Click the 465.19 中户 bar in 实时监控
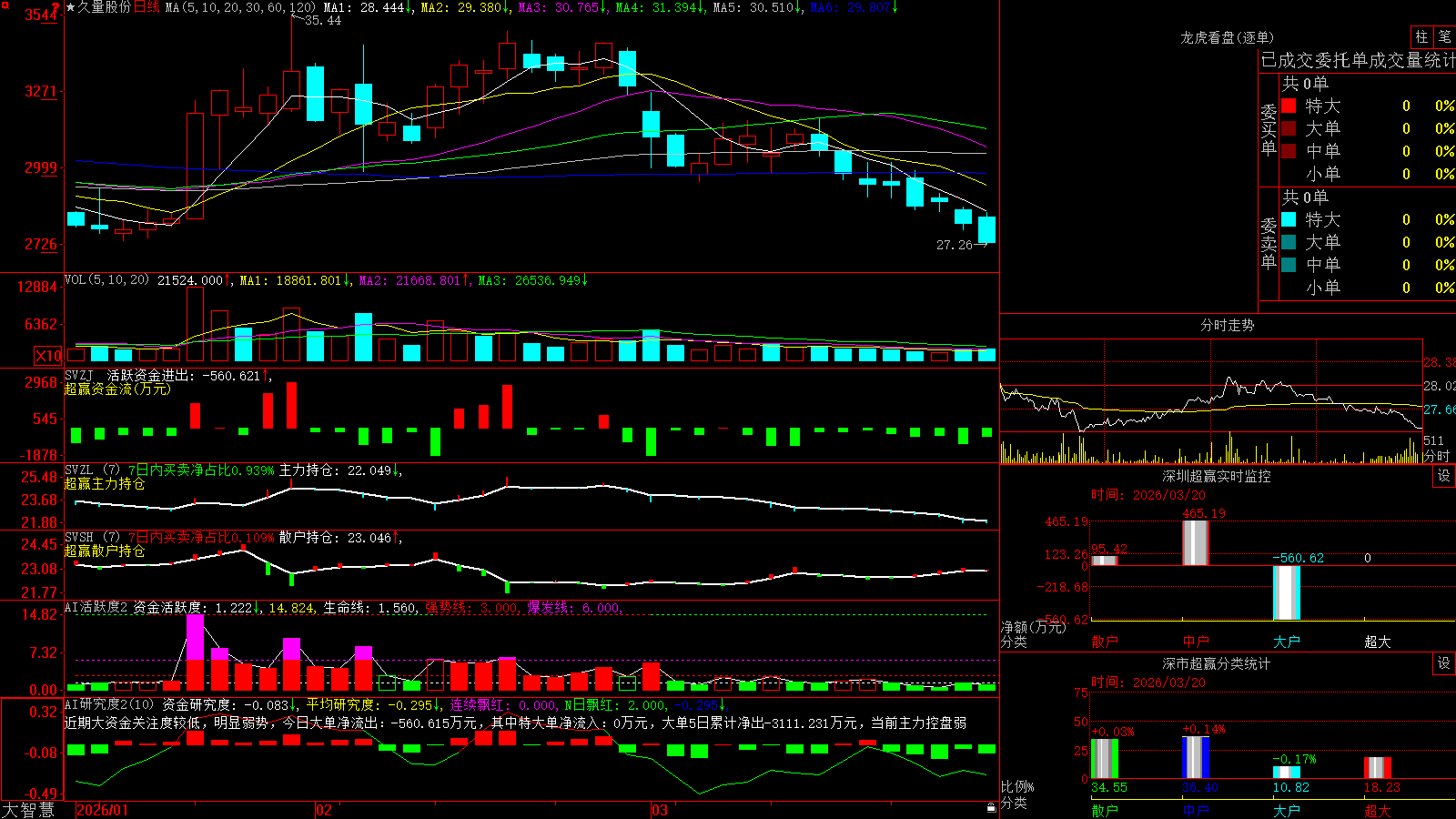The height and width of the screenshot is (819, 1456). coord(1195,542)
